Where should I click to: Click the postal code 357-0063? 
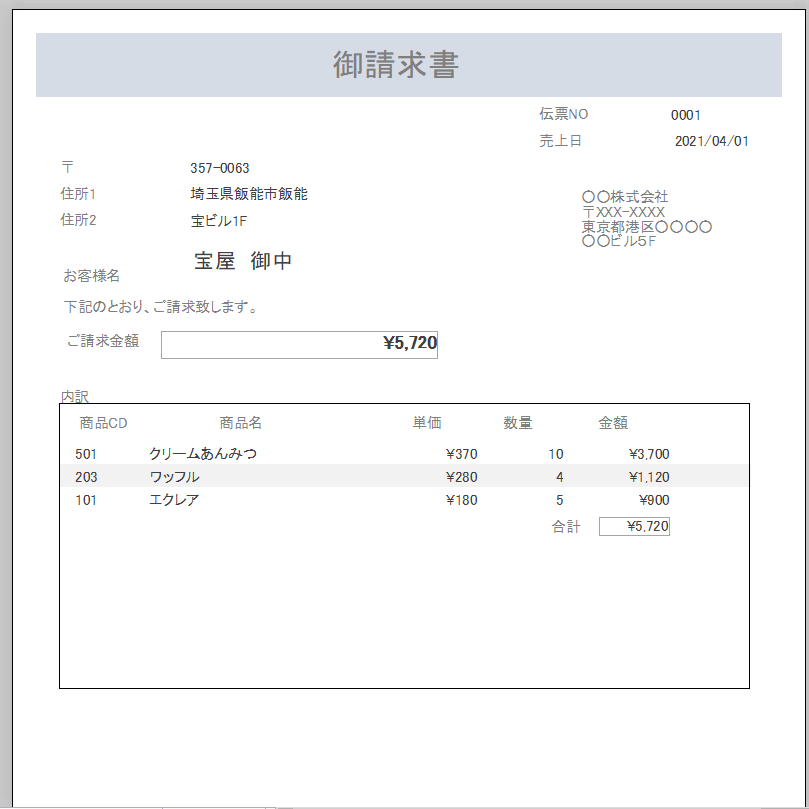click(219, 168)
